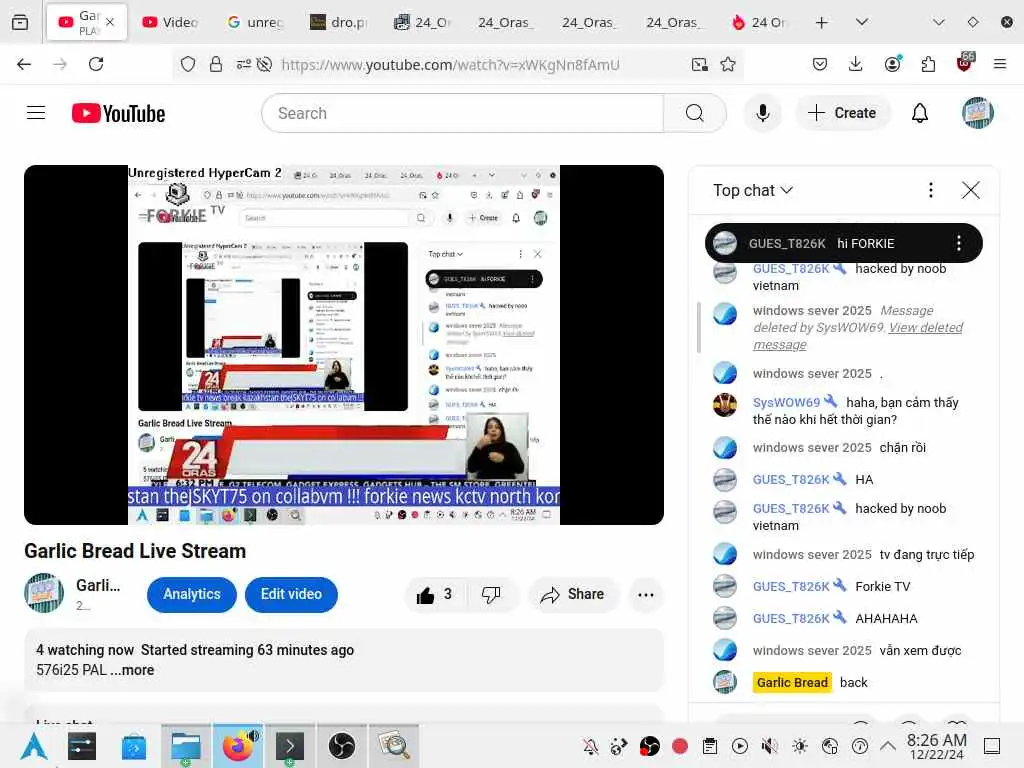Open the Firefox downloads panel
This screenshot has height=768, width=1024.
[x=856, y=64]
